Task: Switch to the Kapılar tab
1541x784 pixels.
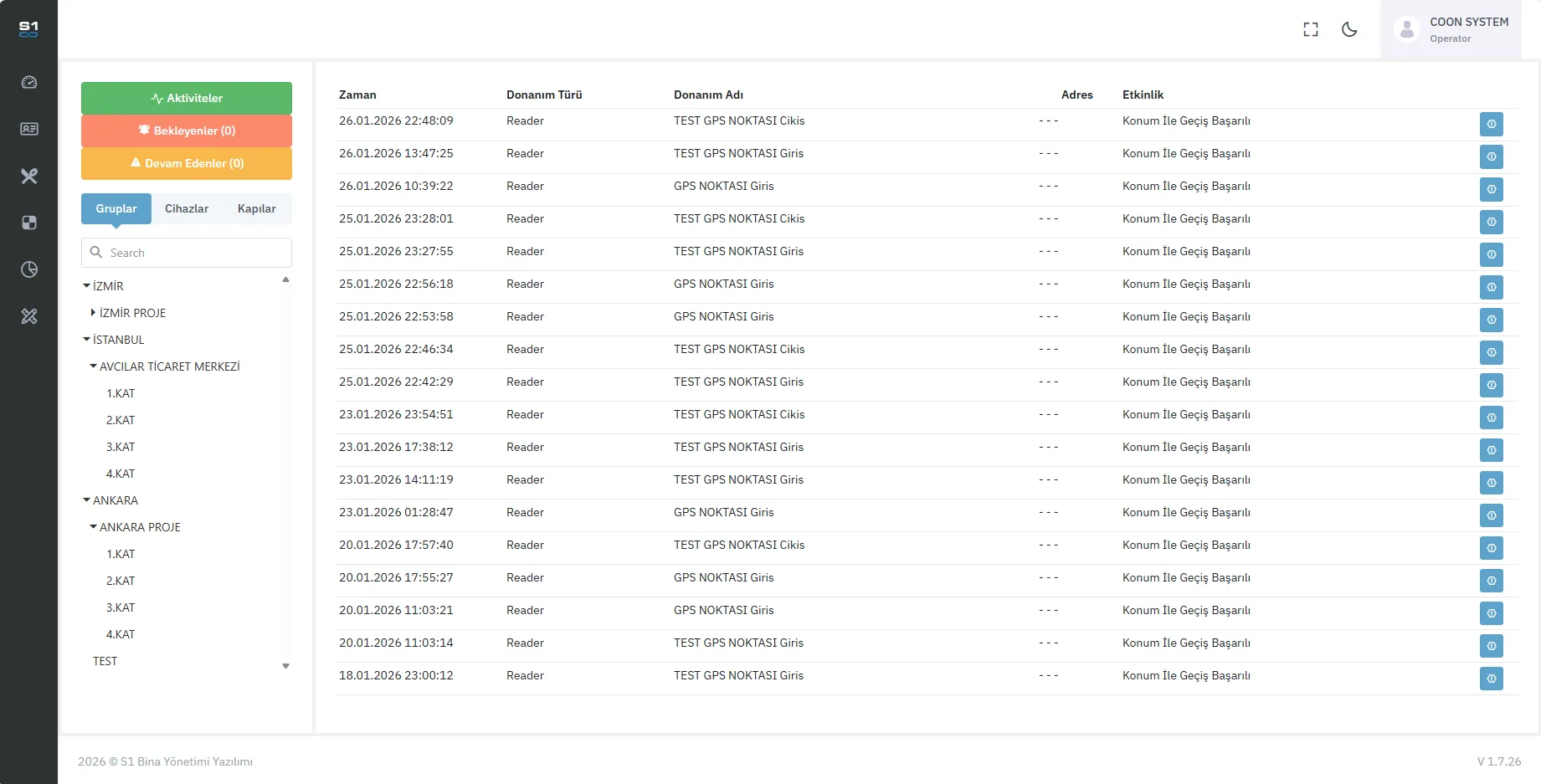Action: pos(256,208)
